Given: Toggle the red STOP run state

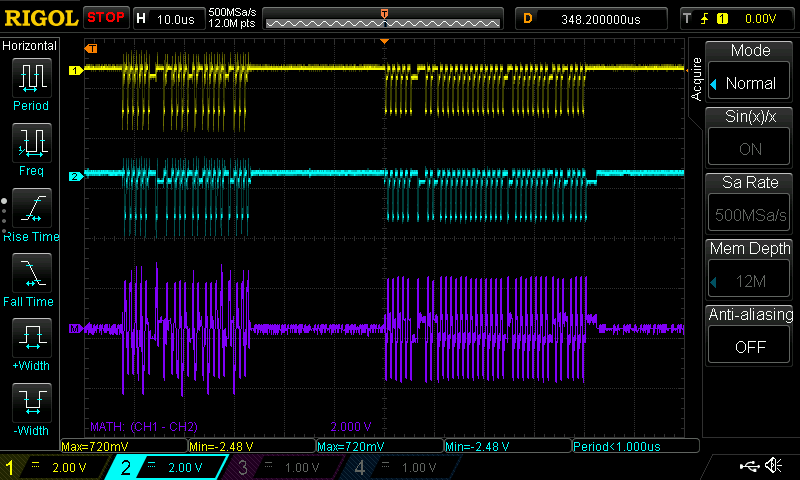Looking at the screenshot, I should 105,17.
